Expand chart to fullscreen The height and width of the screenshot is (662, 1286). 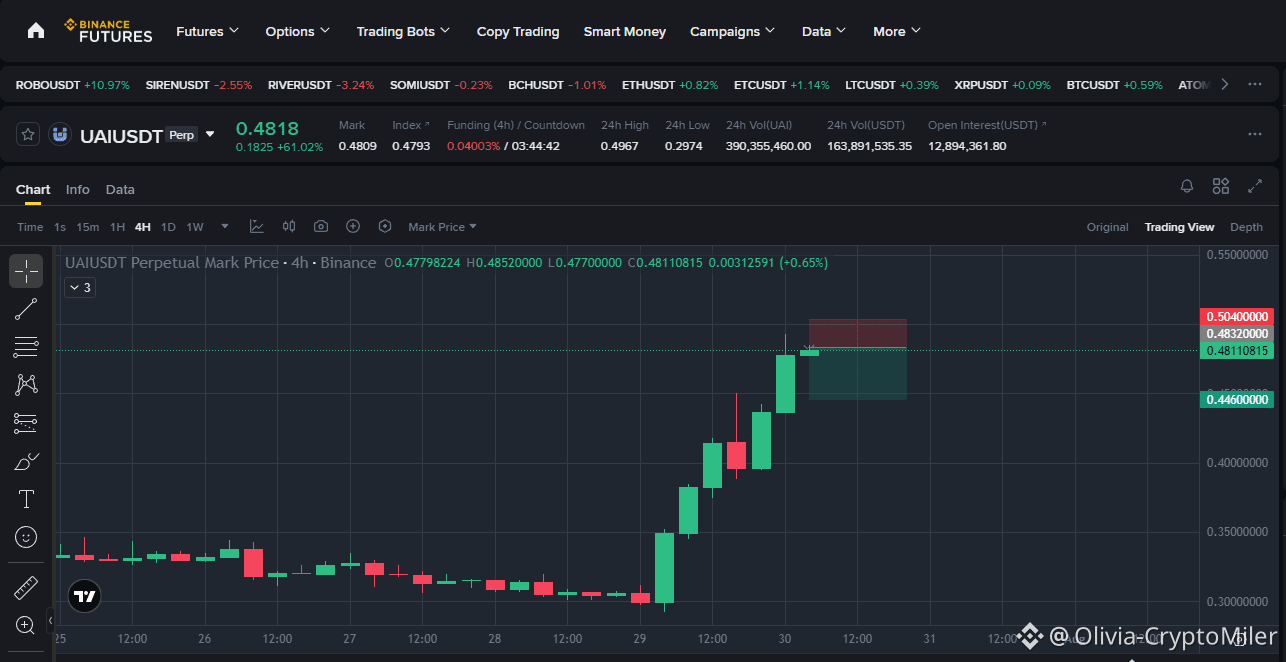1255,186
